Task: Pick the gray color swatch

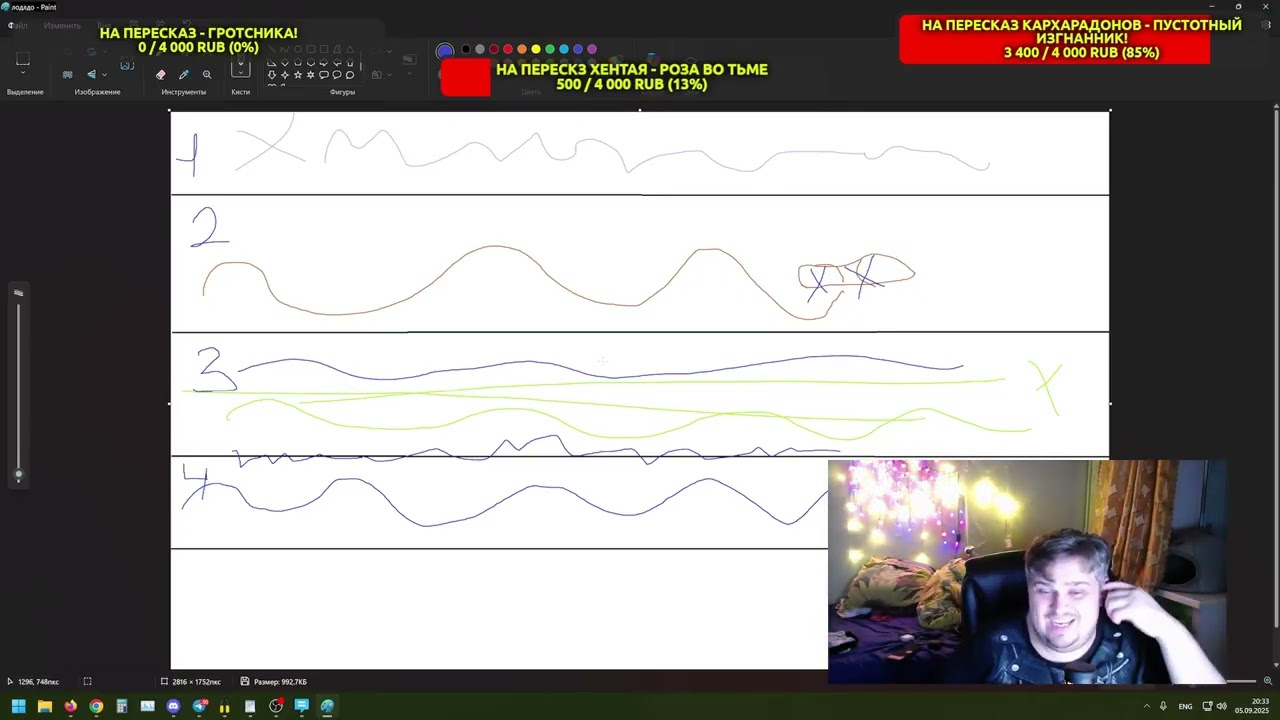Action: click(x=480, y=49)
